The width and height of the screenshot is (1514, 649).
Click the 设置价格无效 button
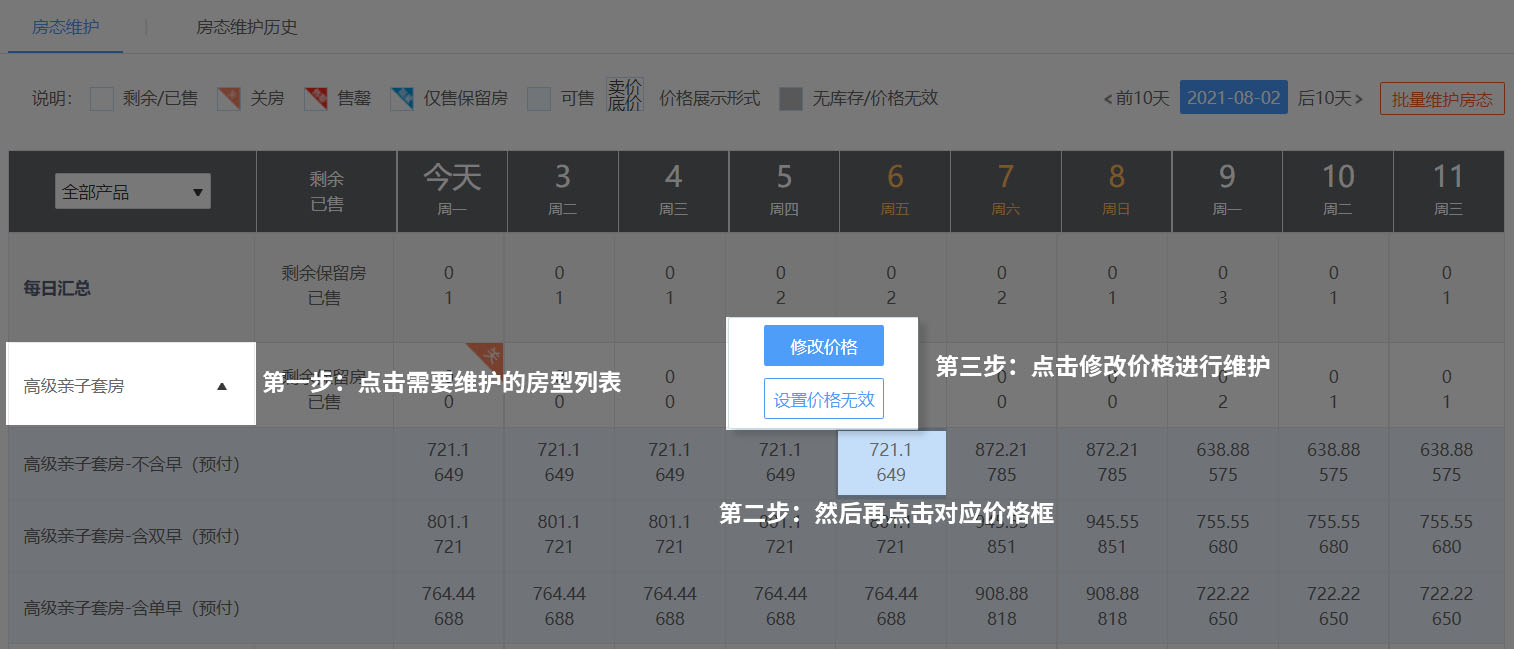point(824,399)
